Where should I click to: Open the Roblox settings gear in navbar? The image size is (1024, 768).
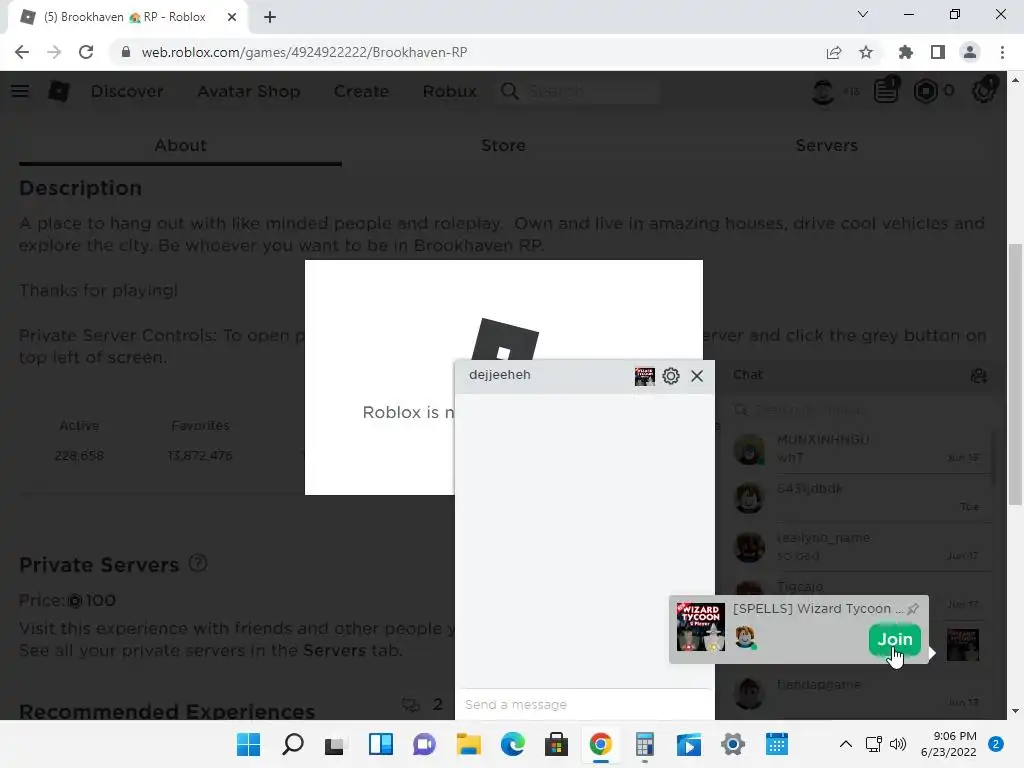(984, 91)
